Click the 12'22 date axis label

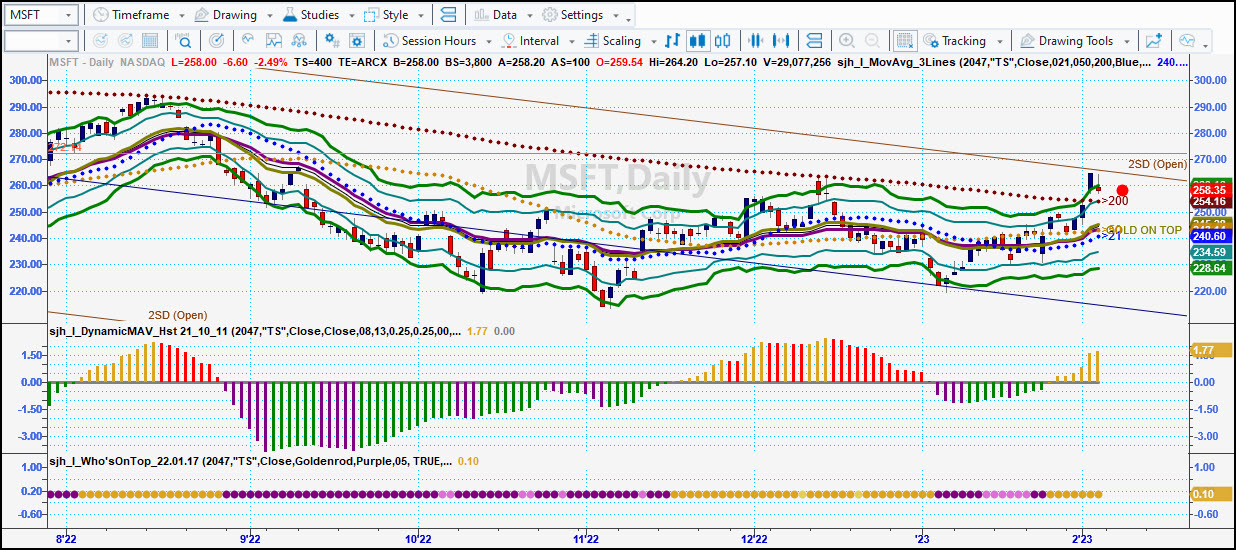point(754,538)
